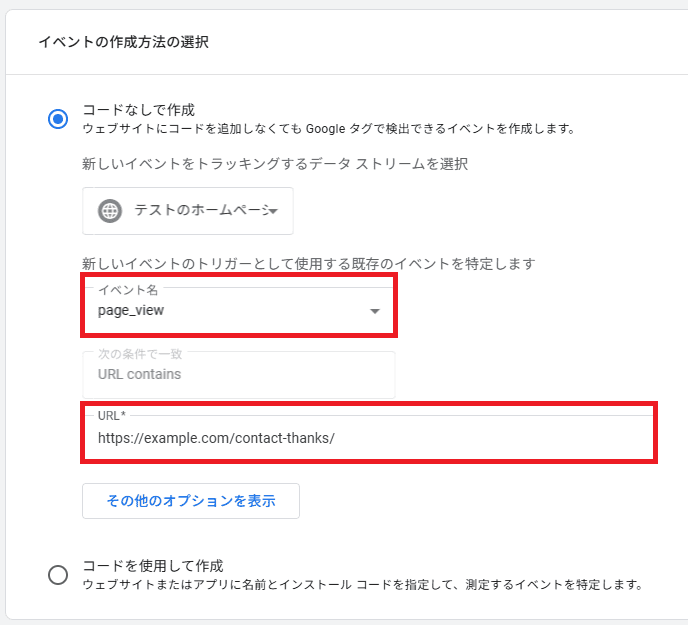Expand the data stream dropdown arrow
The width and height of the screenshot is (688, 625).
point(273,211)
